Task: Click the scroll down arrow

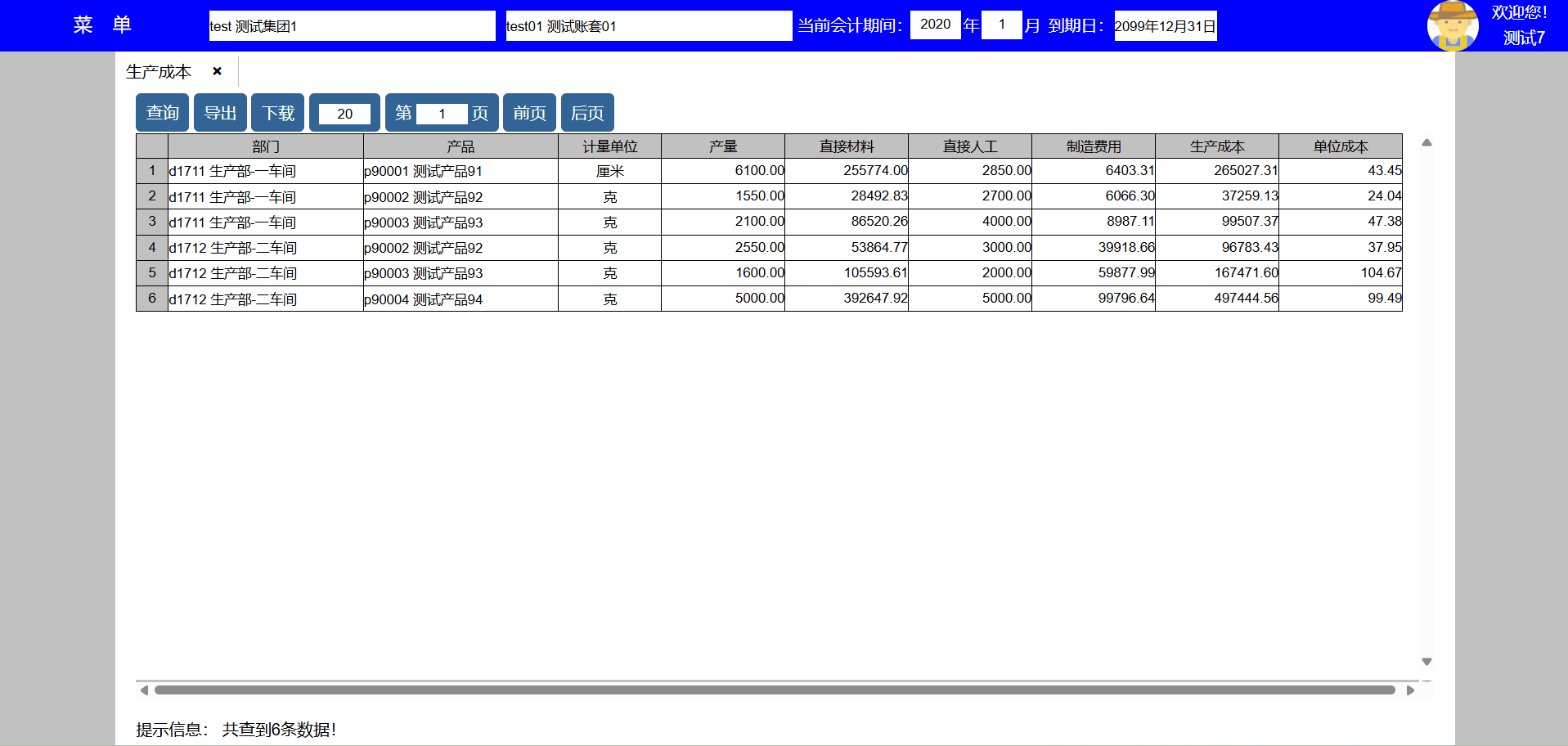Action: 1426,662
